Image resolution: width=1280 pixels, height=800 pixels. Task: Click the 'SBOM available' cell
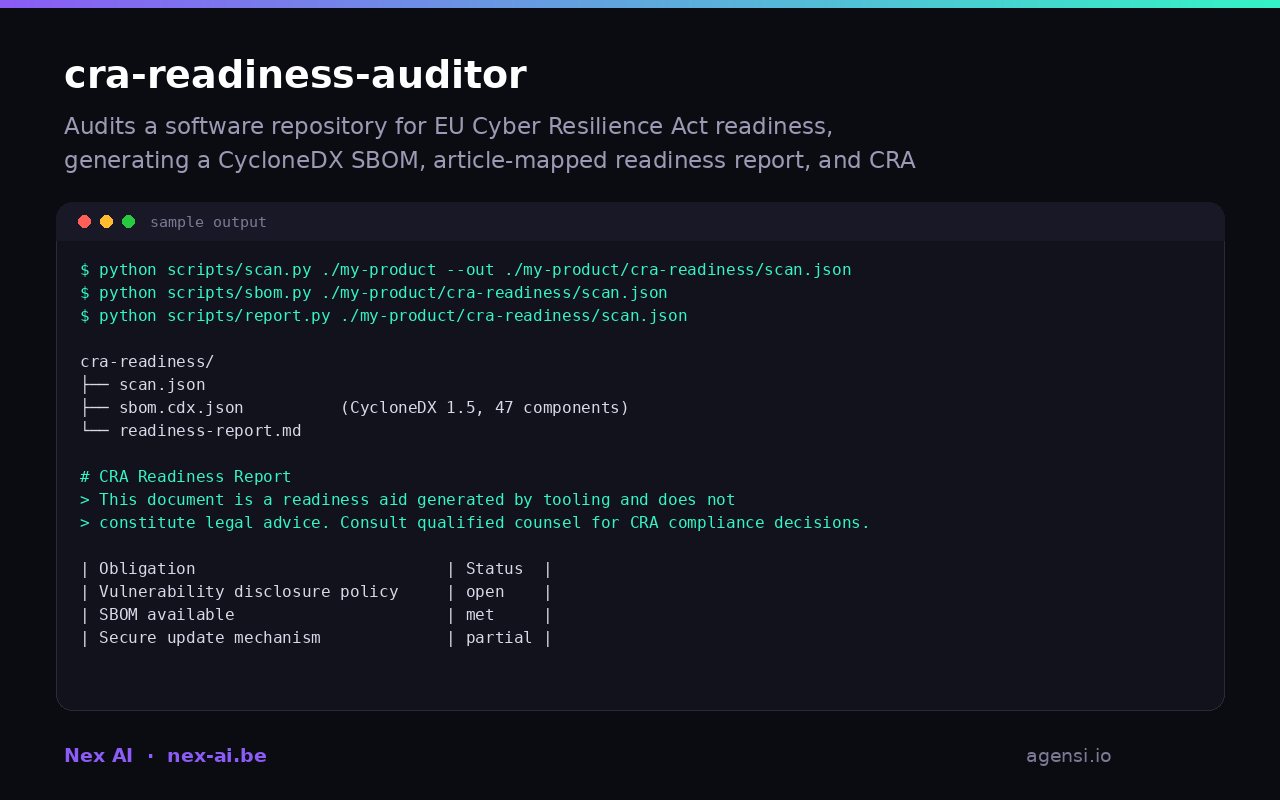coord(167,615)
